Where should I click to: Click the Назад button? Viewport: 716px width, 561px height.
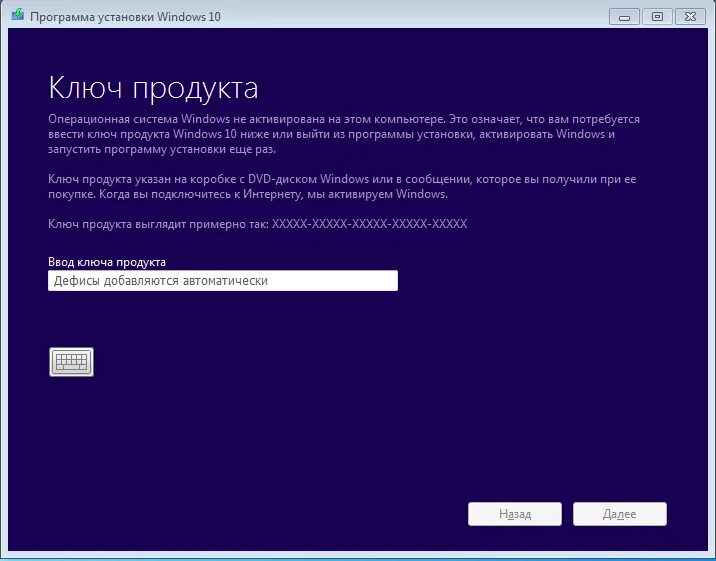[x=515, y=514]
